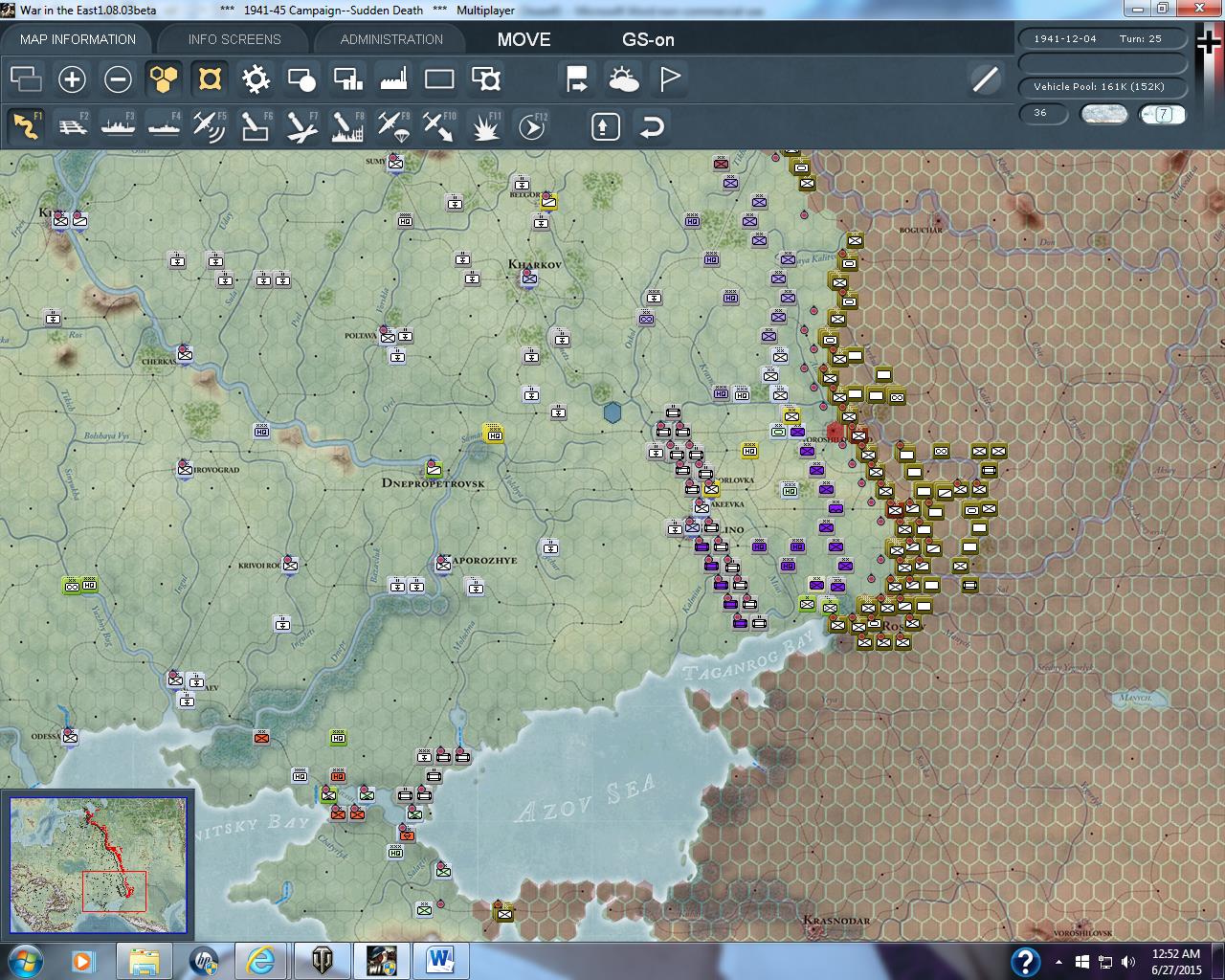Switch to the MAP INFORMATION tab
This screenshot has width=1225, height=980.
[x=78, y=39]
